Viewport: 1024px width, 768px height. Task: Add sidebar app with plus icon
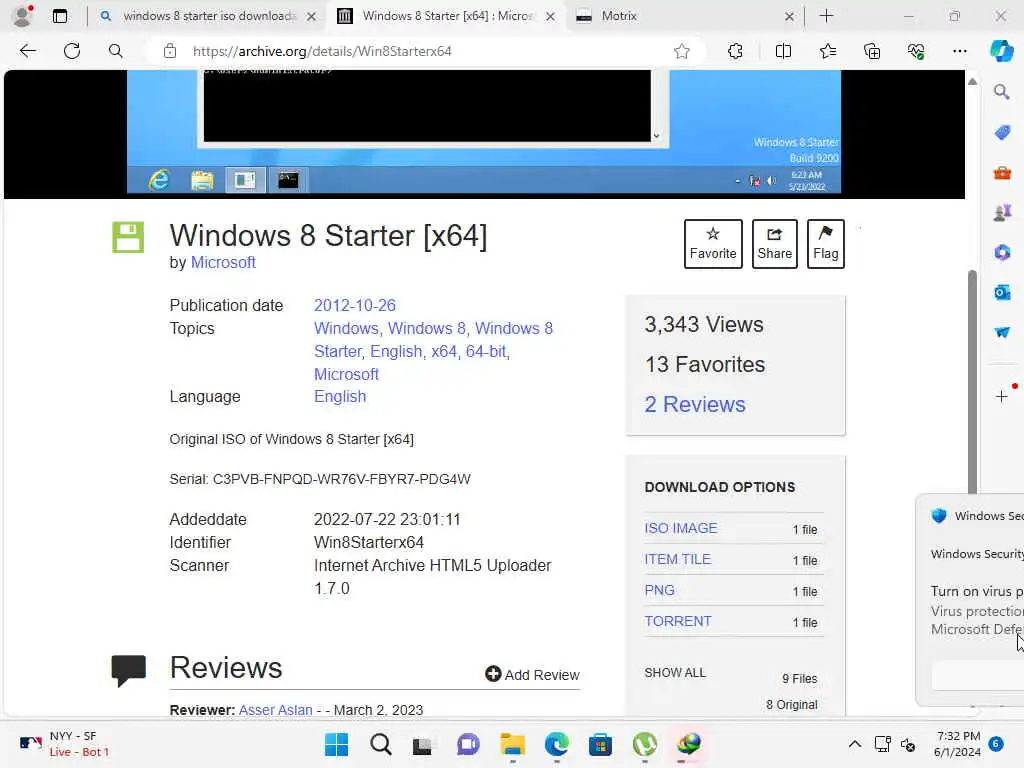click(1002, 396)
